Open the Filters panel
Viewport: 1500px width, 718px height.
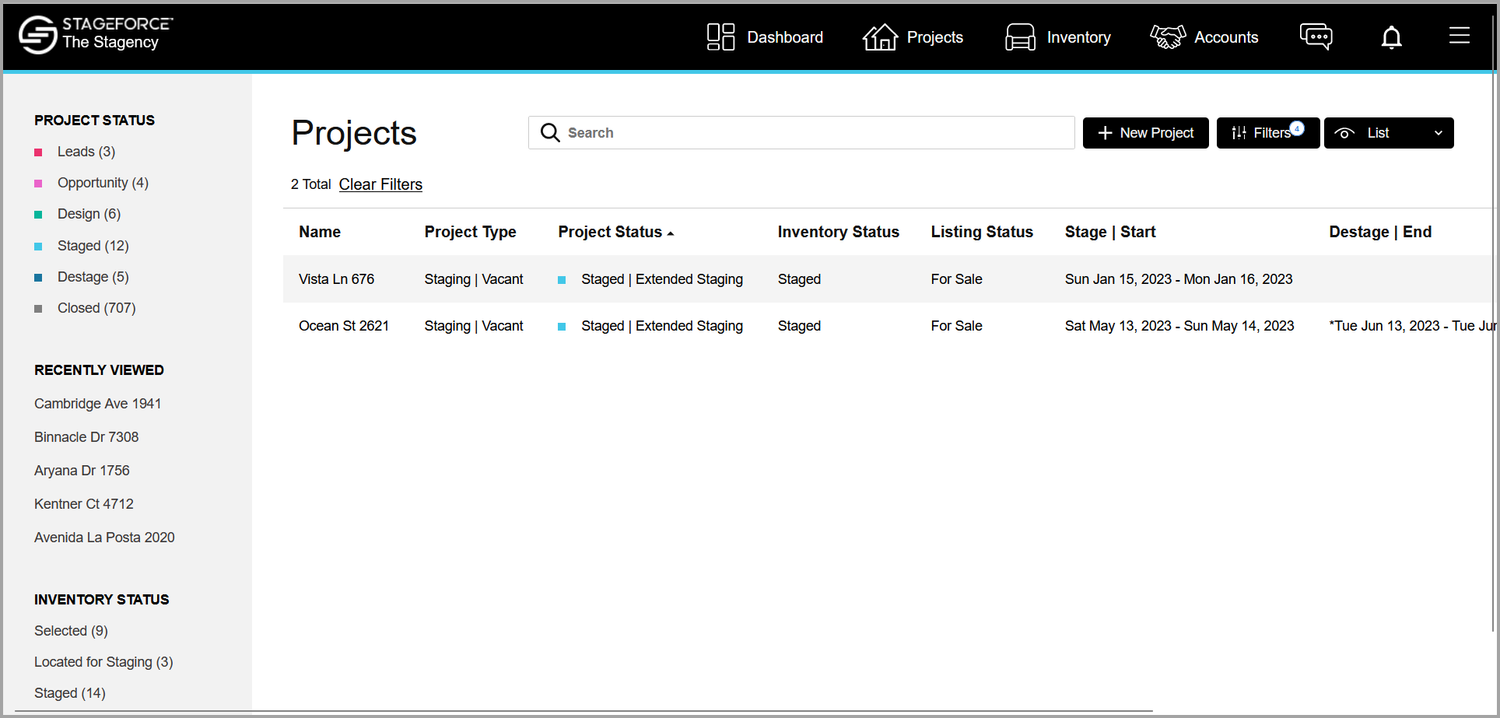pyautogui.click(x=1267, y=132)
